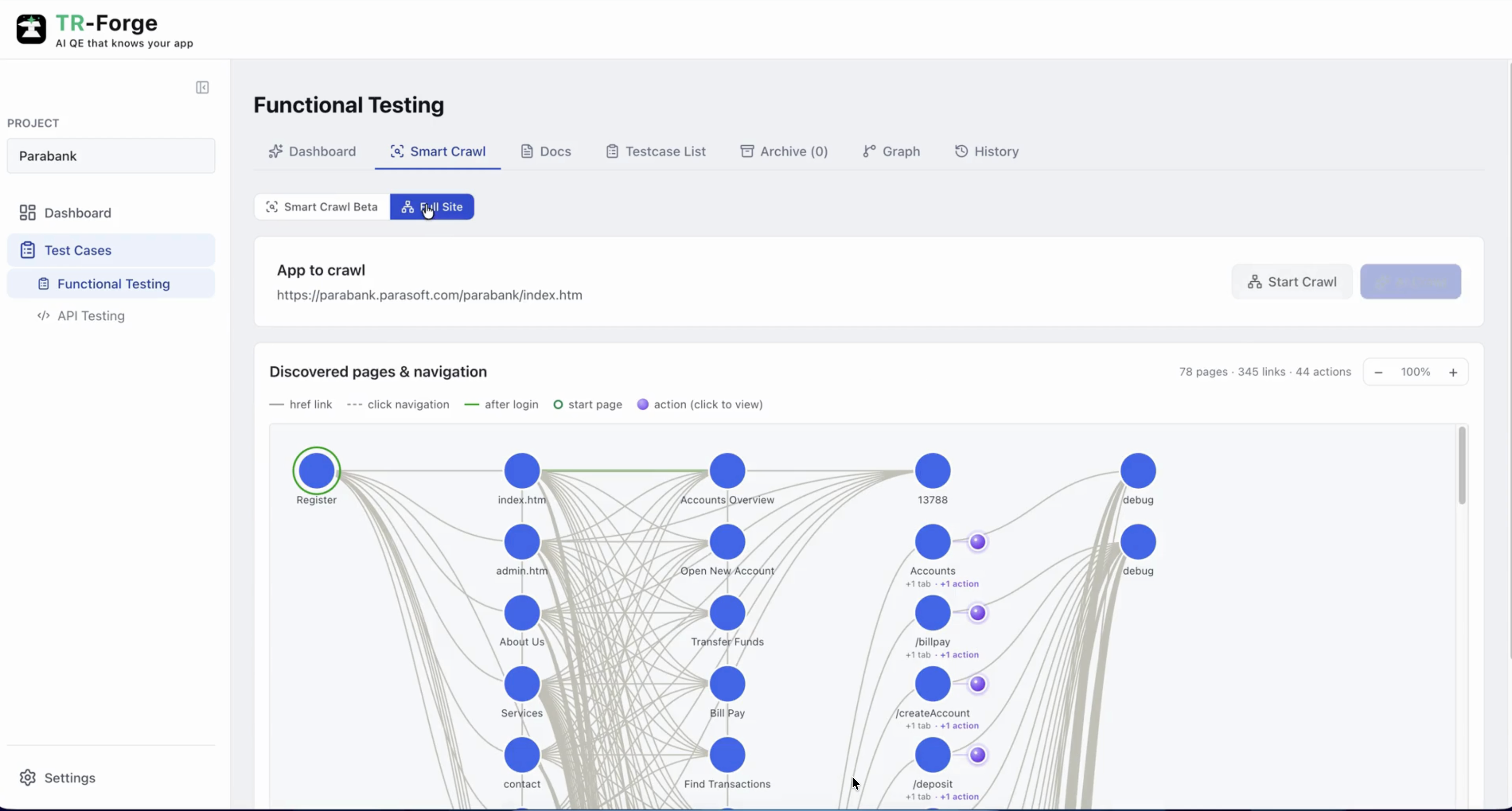Click the 13788 graph node
Screen dimensions: 1512x811
933,471
